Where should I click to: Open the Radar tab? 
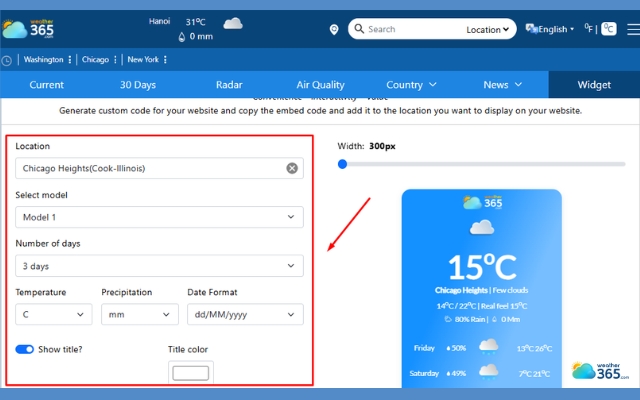click(x=229, y=85)
